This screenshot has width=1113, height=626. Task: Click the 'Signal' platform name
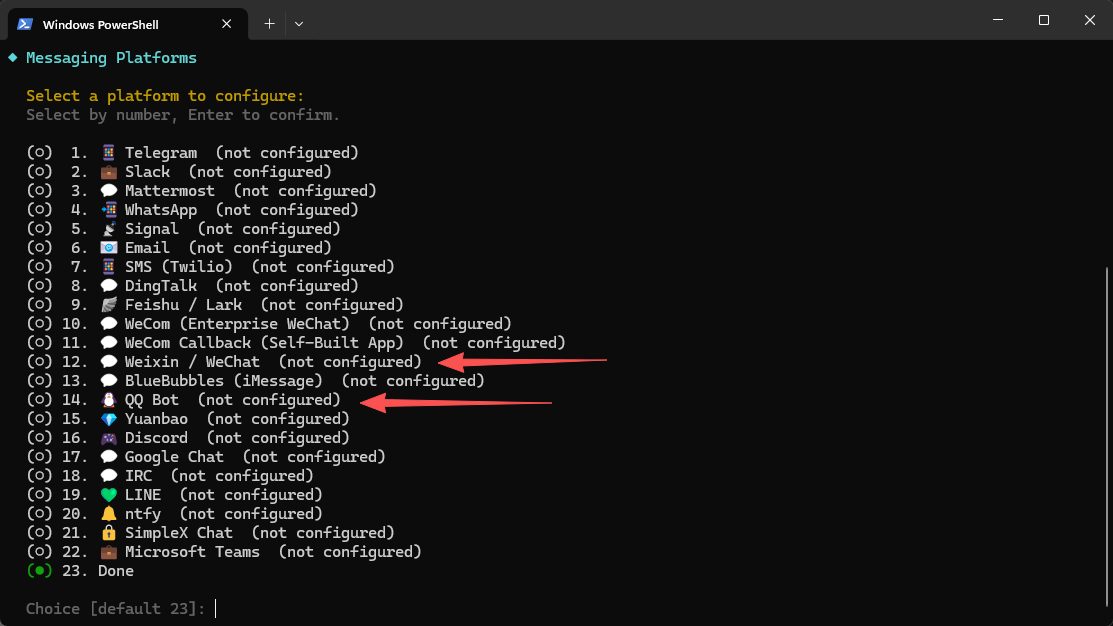152,229
